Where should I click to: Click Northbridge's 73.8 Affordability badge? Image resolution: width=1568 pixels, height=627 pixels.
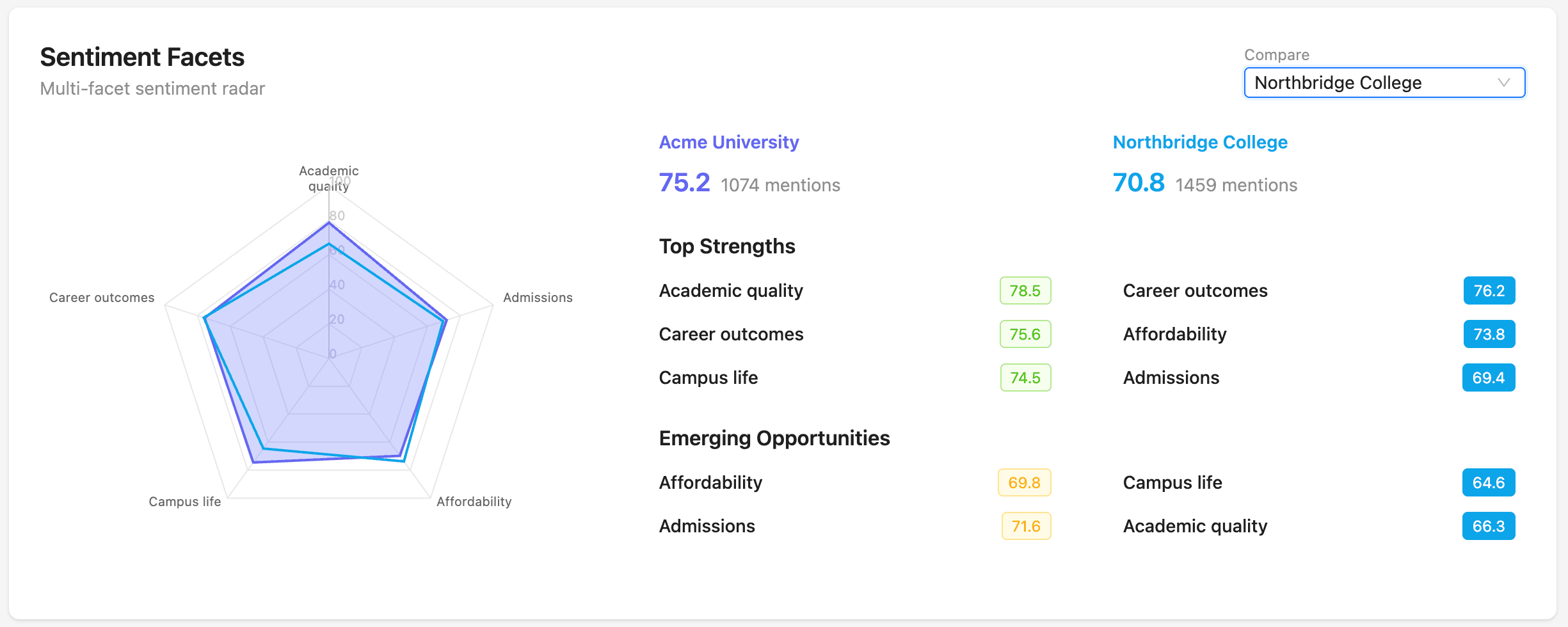(1489, 334)
